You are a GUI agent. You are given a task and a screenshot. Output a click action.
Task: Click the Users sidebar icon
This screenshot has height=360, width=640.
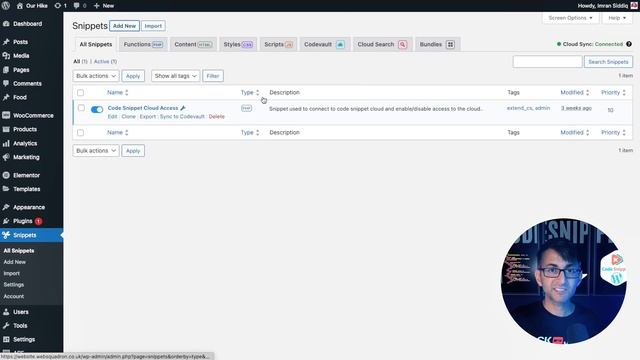tap(6, 312)
